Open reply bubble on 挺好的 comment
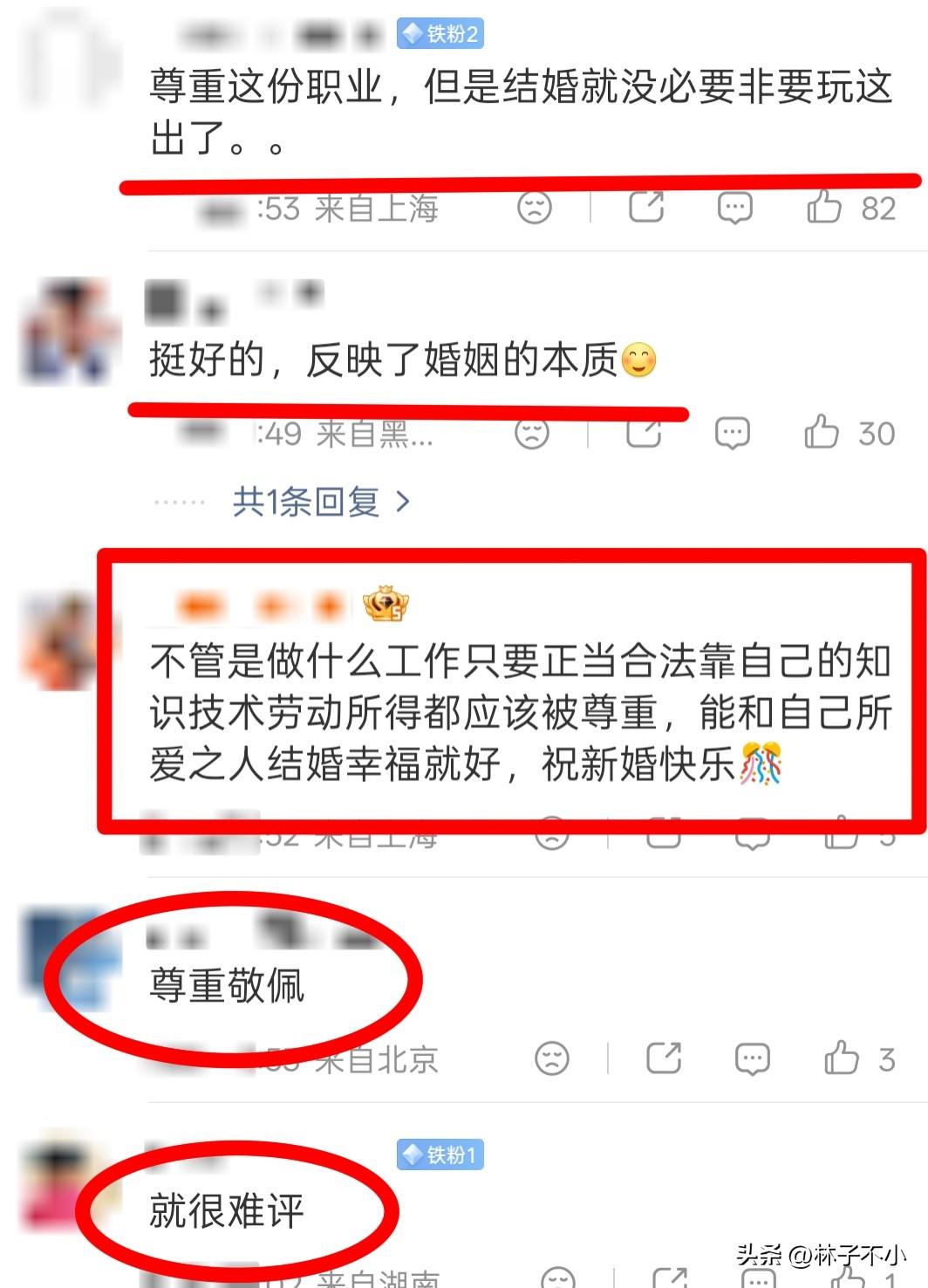 pos(732,433)
